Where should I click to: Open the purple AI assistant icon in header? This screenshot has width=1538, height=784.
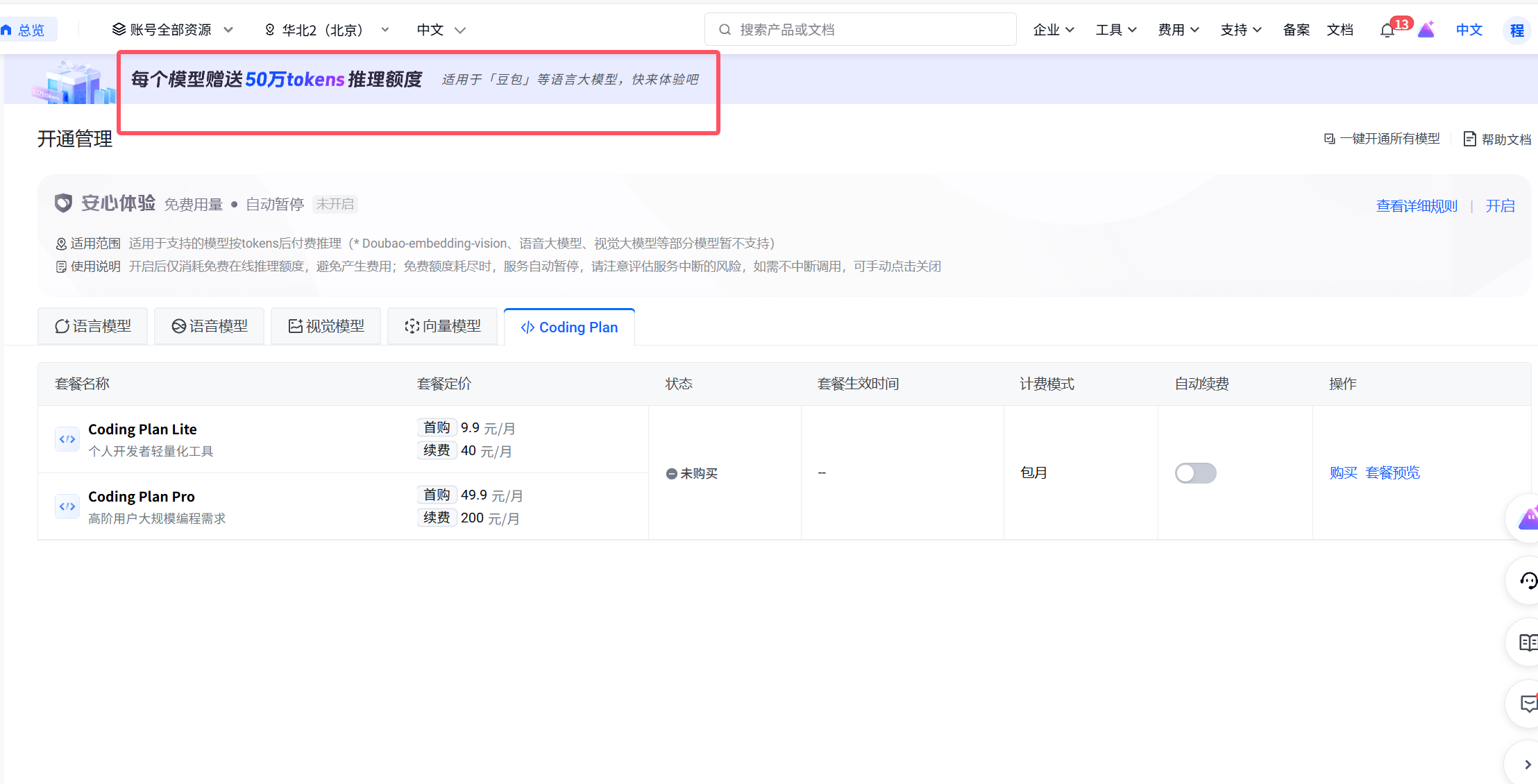pyautogui.click(x=1426, y=30)
